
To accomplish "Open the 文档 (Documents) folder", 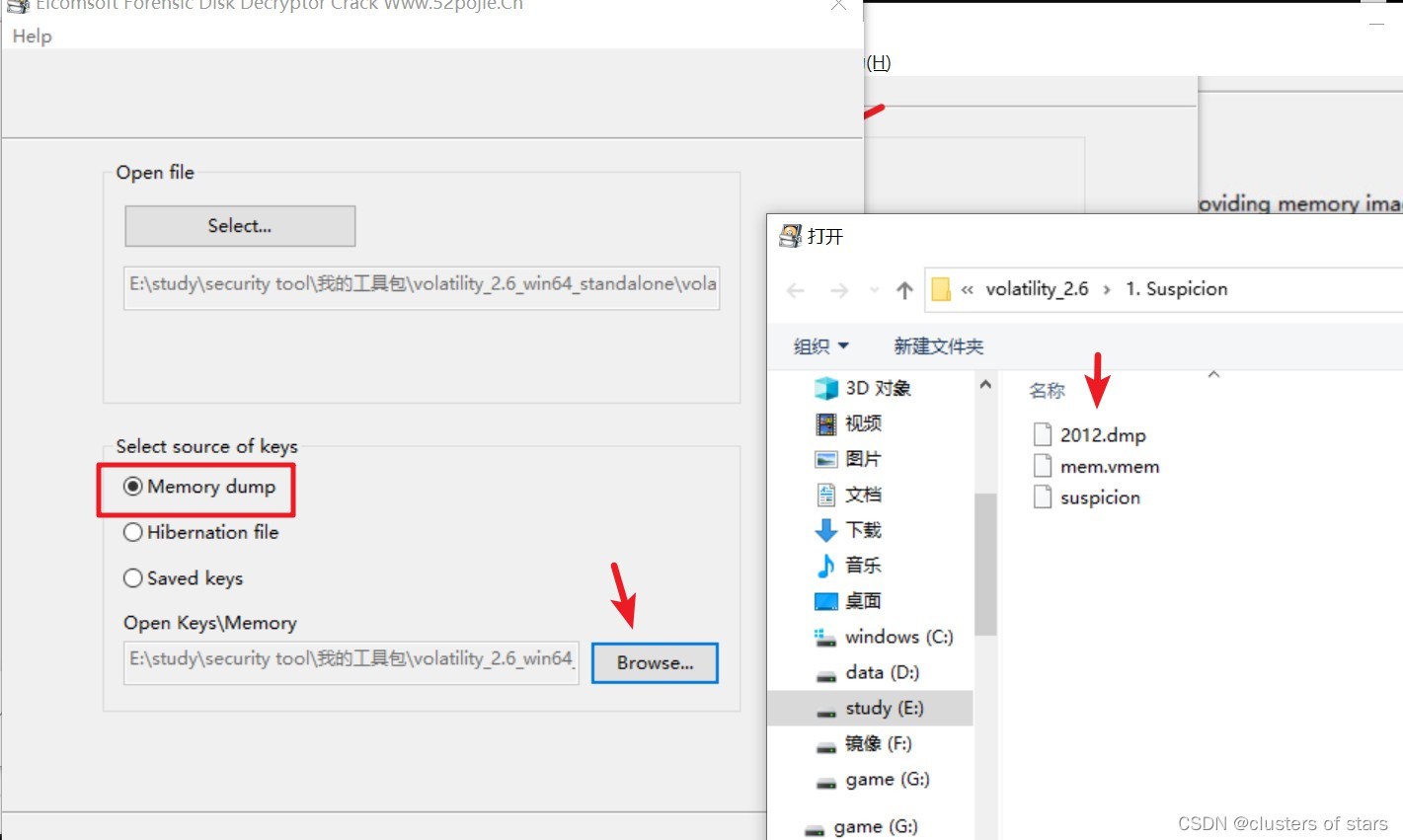I will [x=862, y=494].
